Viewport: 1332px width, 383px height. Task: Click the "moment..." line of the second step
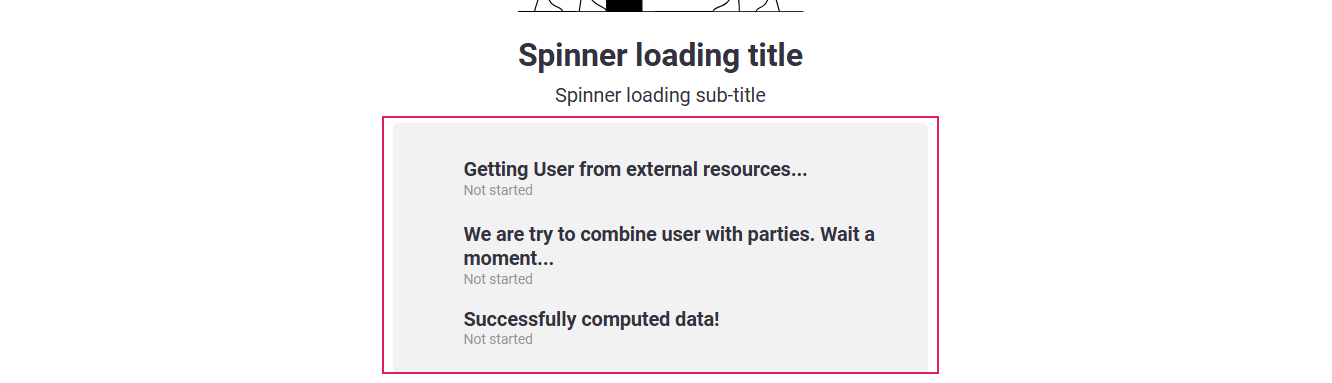(509, 259)
